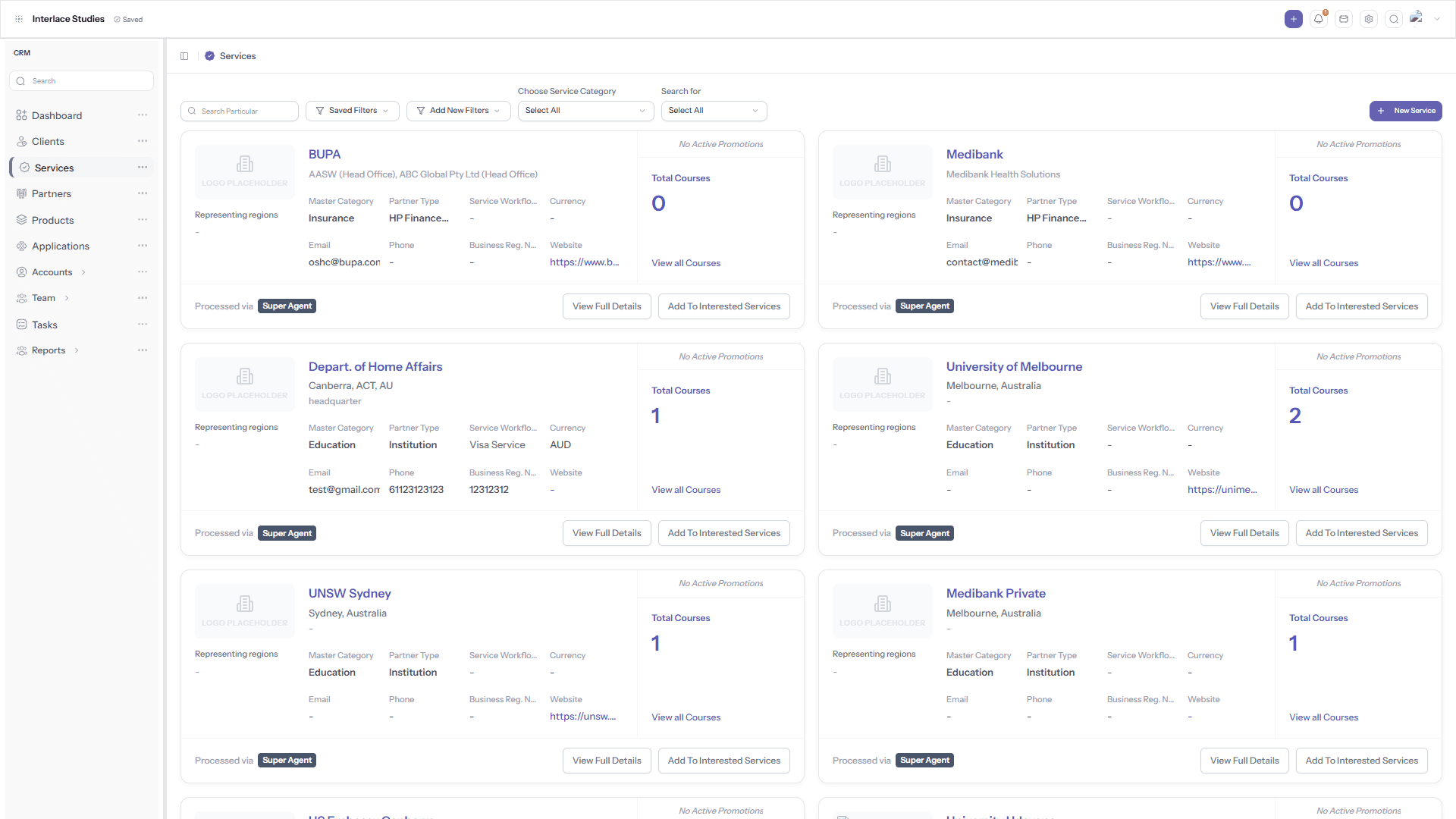The width and height of the screenshot is (1456, 819).
Task: Add Medibank to Interested Services
Action: (x=1362, y=306)
